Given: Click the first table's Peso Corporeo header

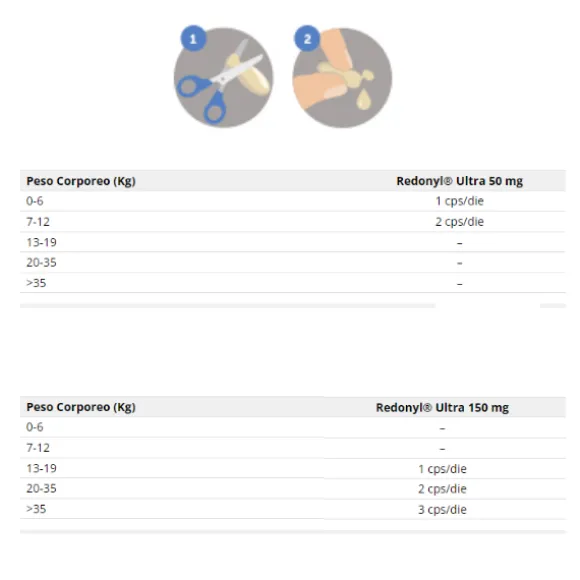Looking at the screenshot, I should tap(81, 181).
